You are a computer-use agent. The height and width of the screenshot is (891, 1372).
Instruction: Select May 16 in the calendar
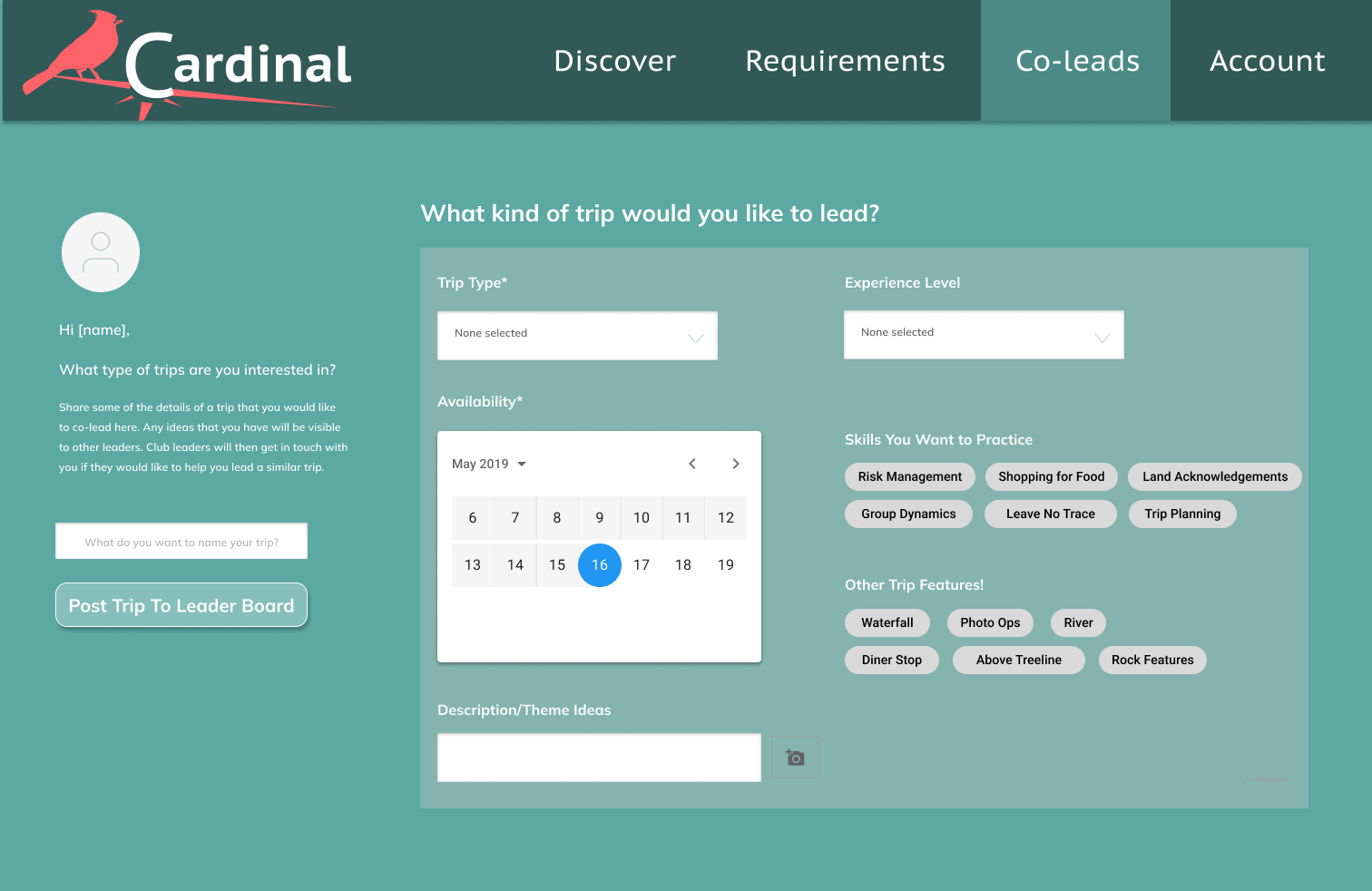600,565
